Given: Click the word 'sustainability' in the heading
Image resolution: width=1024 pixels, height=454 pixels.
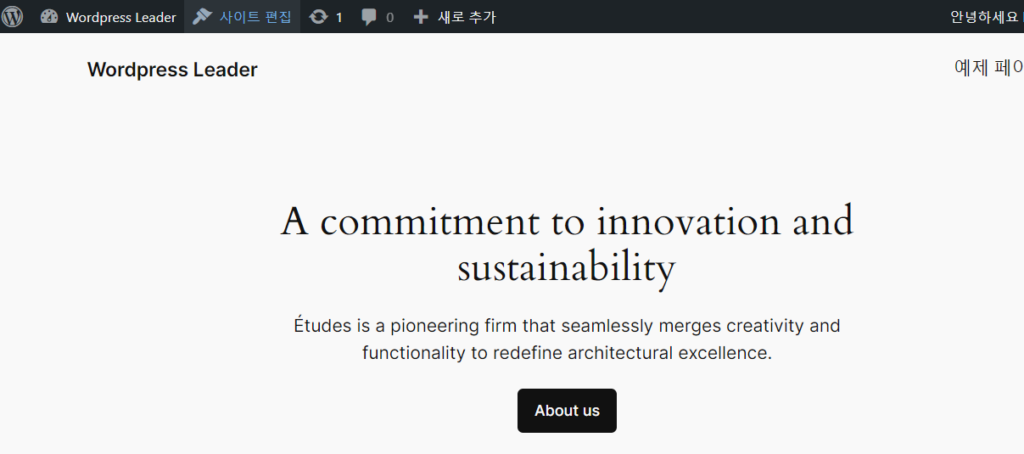Looking at the screenshot, I should pos(566,268).
